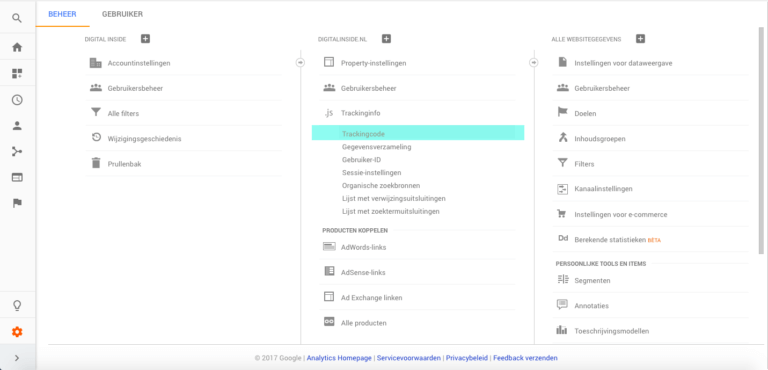Open Acquisition reports sidebar icon
Image resolution: width=768 pixels, height=370 pixels.
pyautogui.click(x=17, y=151)
